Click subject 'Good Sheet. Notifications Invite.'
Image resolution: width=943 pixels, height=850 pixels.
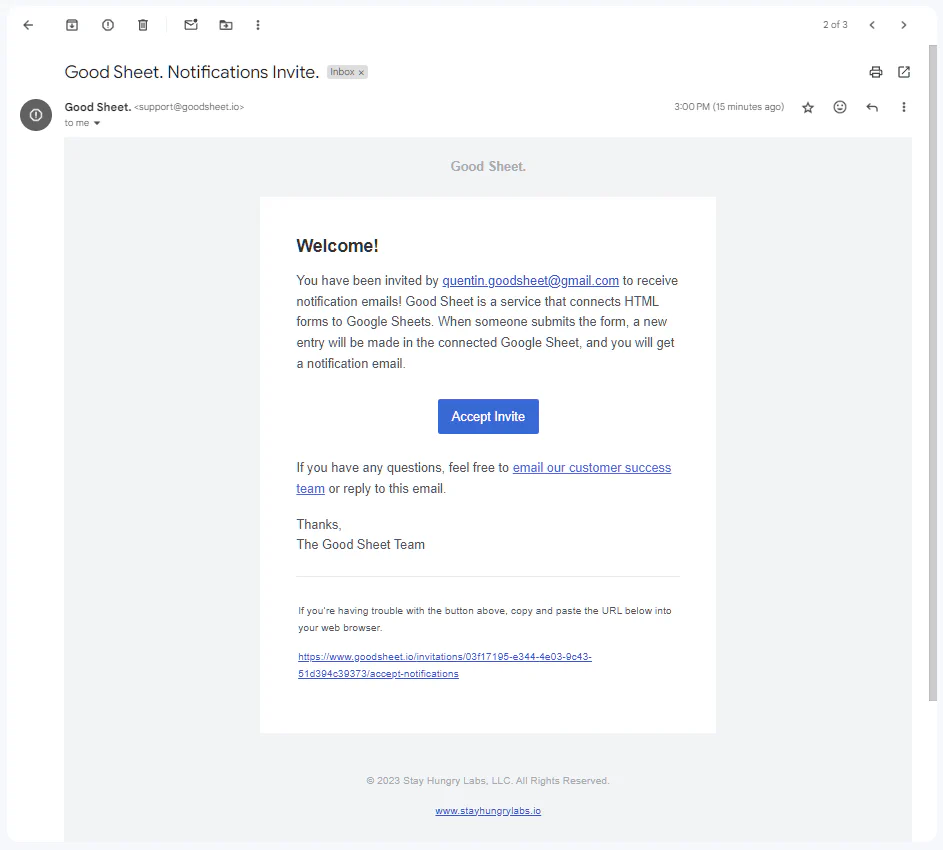tap(192, 72)
